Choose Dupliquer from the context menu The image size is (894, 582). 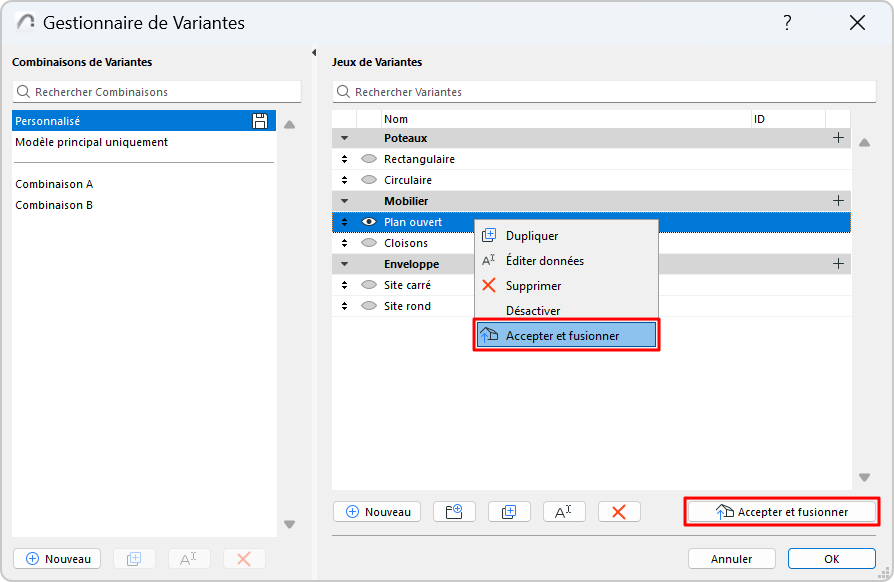point(532,236)
